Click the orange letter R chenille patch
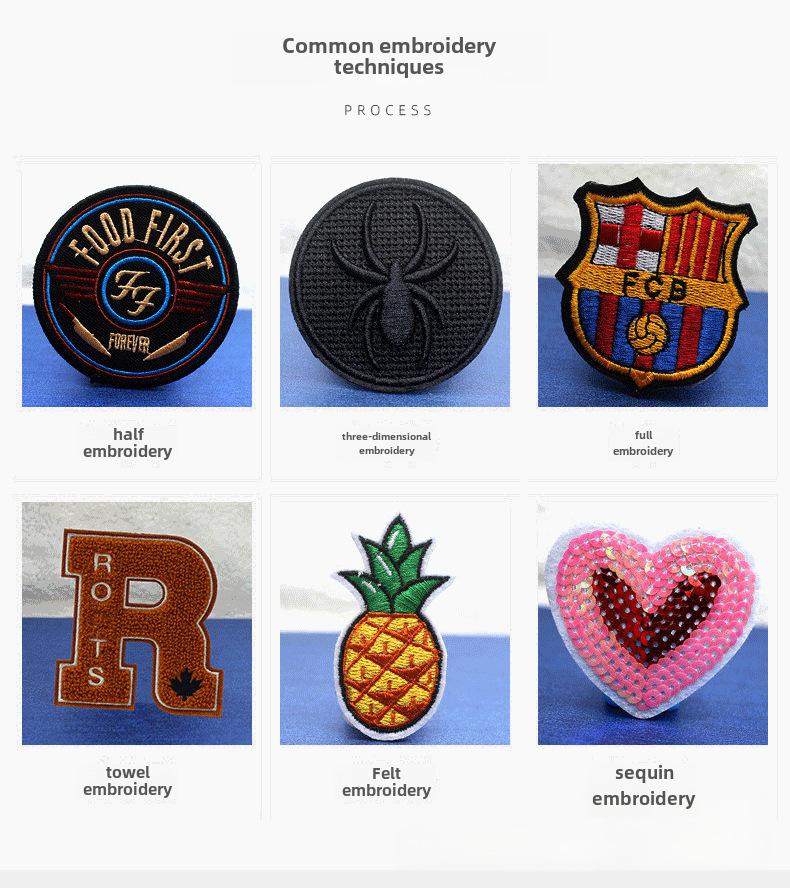The height and width of the screenshot is (888, 790). [136, 623]
